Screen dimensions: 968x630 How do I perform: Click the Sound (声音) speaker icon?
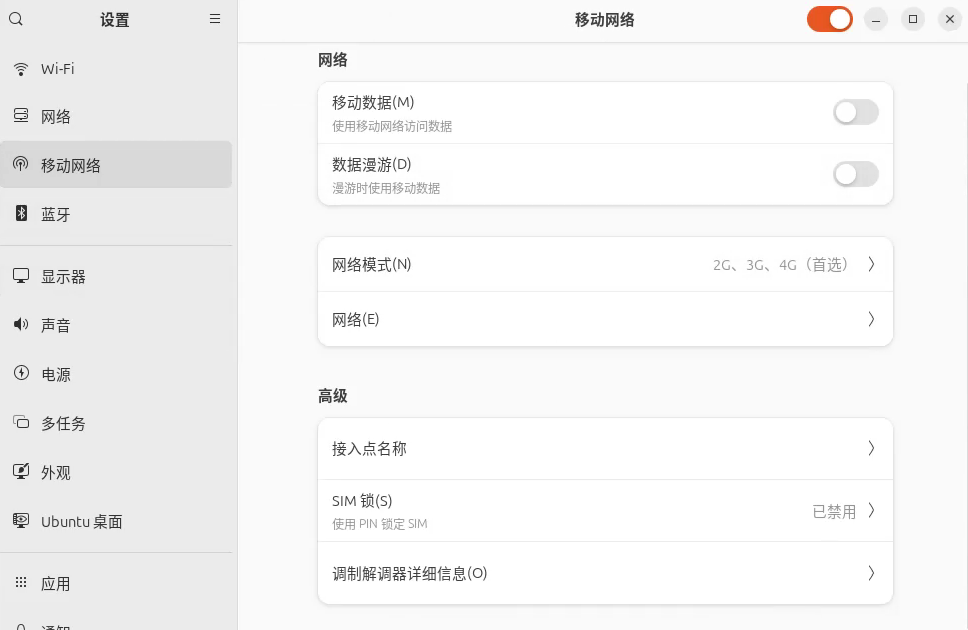21,324
